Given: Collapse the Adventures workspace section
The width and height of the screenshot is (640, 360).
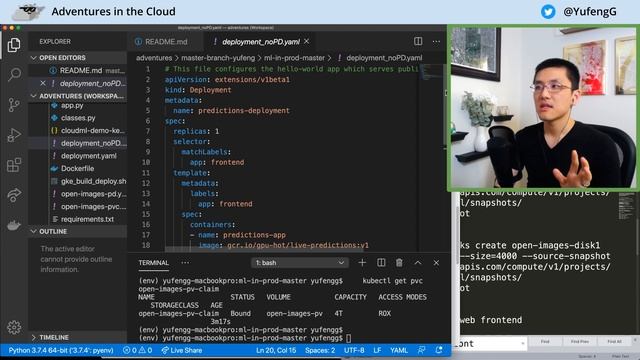Looking at the screenshot, I should coord(78,96).
